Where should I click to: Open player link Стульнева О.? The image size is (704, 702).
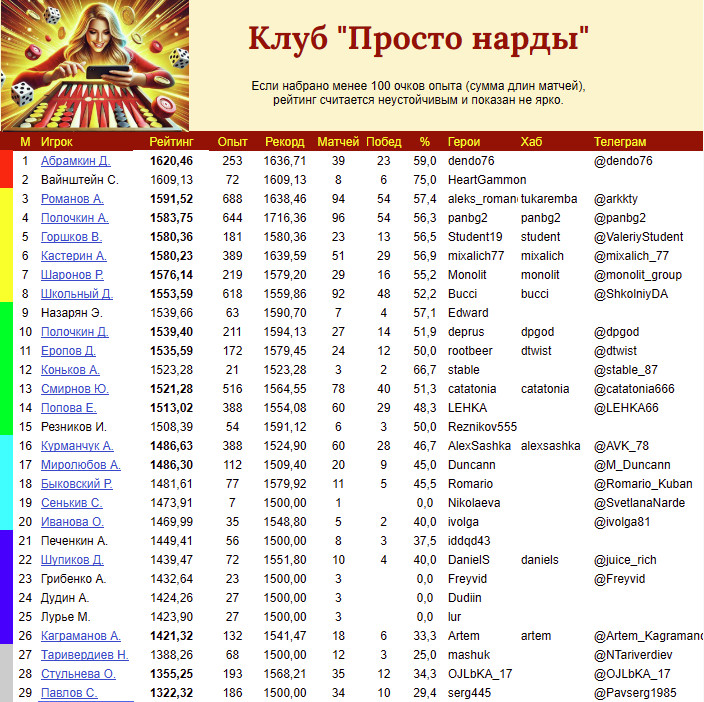(x=78, y=674)
